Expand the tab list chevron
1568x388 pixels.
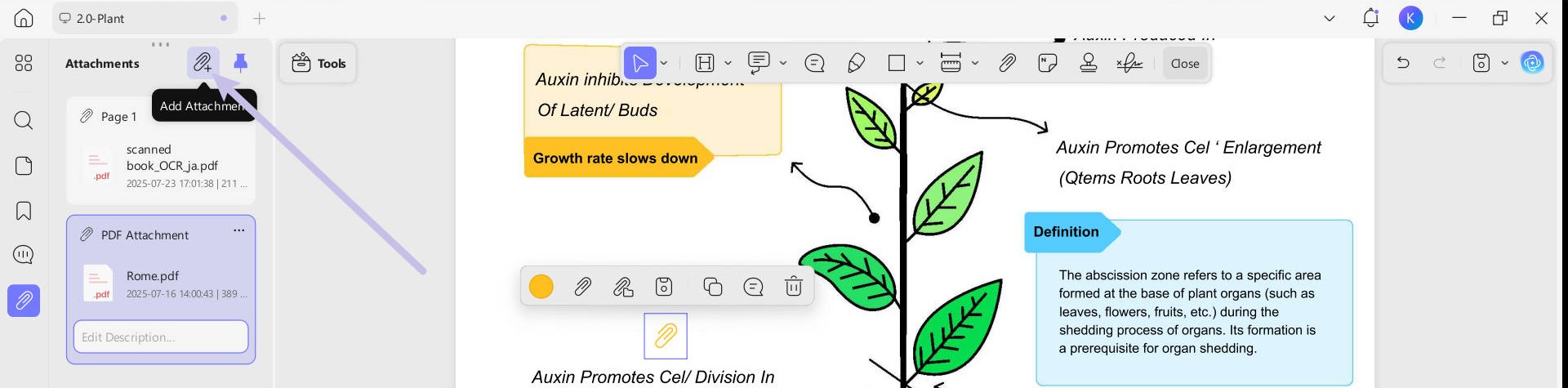click(1330, 18)
